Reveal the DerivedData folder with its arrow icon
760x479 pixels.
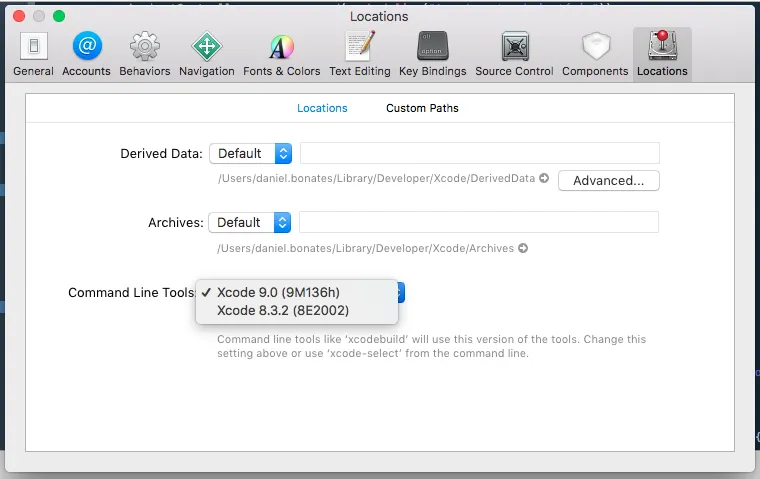click(544, 178)
